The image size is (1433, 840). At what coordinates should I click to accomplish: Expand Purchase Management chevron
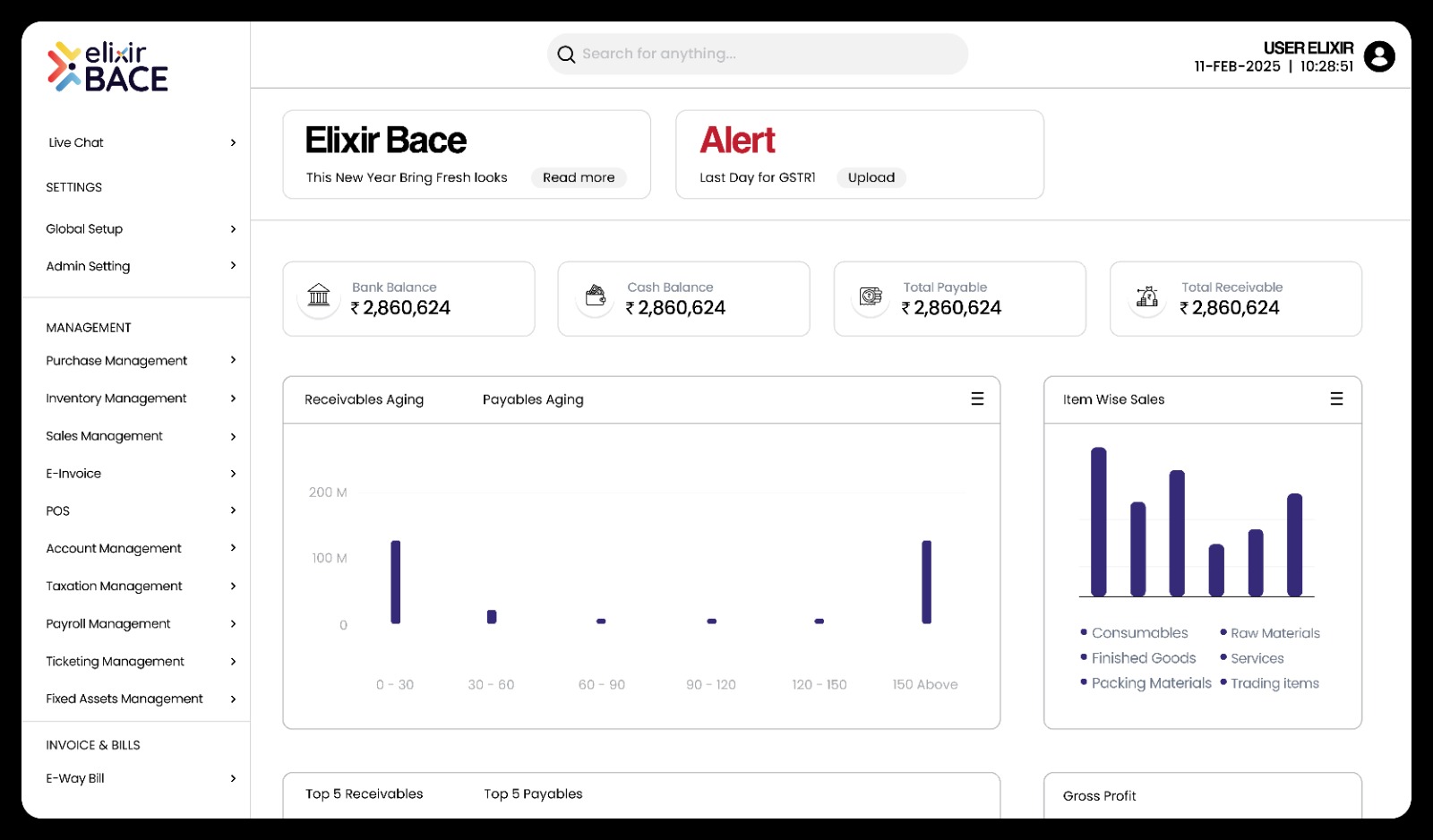coord(233,360)
